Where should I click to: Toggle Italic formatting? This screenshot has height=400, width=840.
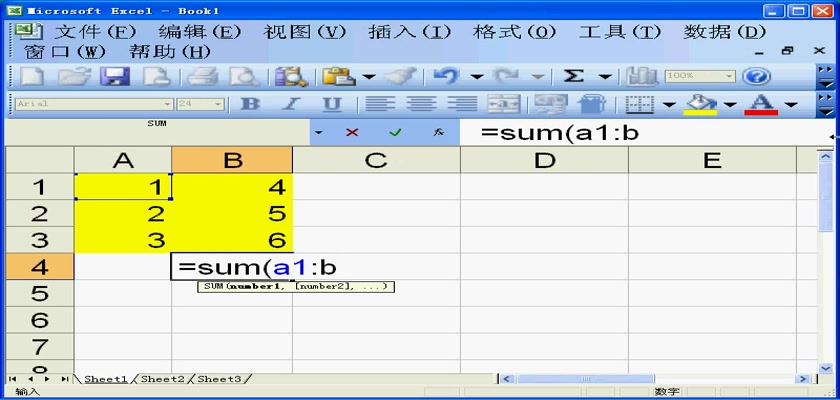(292, 104)
